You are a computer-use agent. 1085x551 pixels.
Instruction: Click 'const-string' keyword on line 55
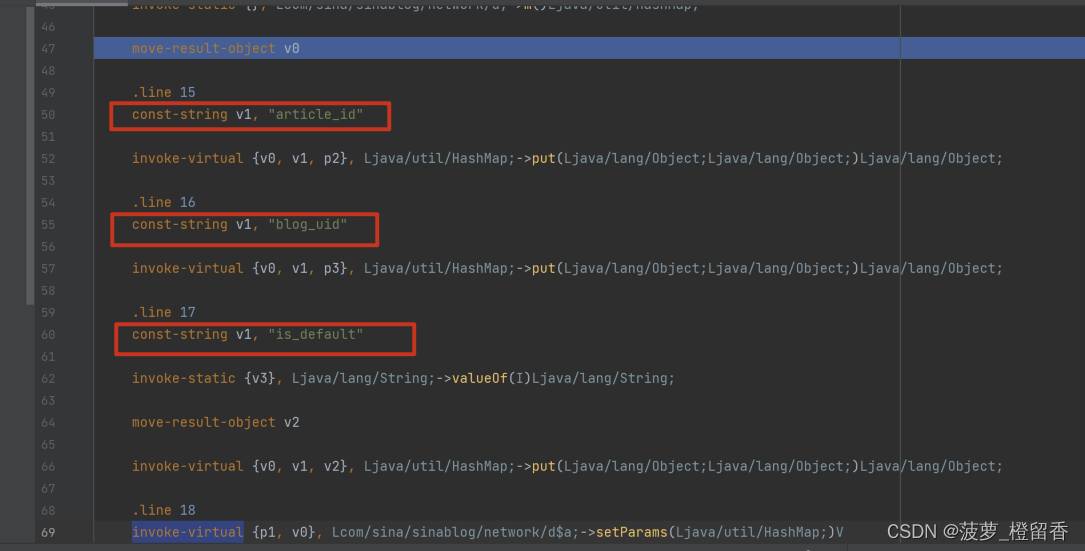point(180,224)
